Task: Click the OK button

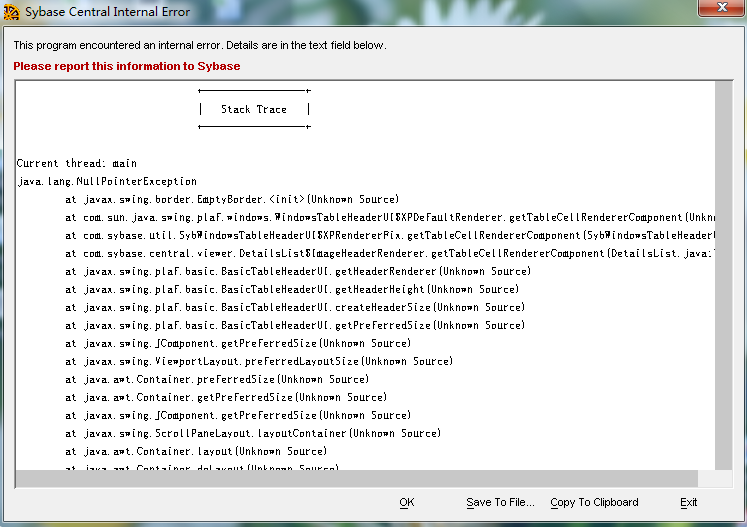Action: tap(406, 502)
